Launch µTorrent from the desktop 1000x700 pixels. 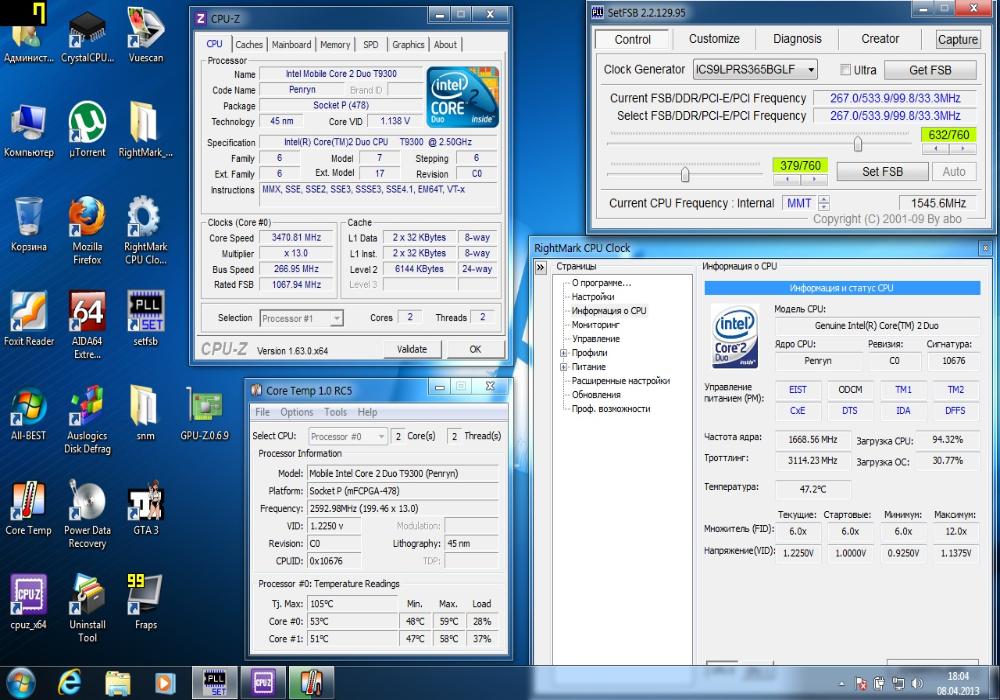coord(87,129)
